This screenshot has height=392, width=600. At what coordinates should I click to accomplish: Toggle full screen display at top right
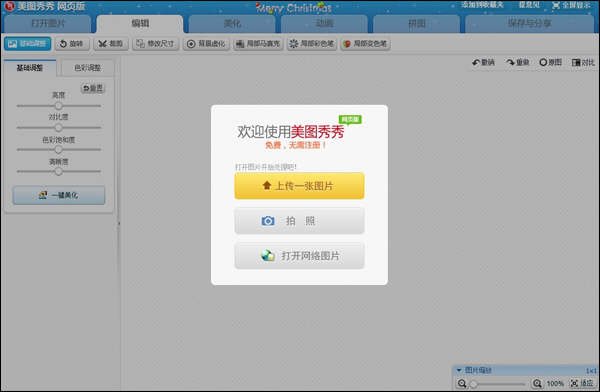click(x=571, y=5)
